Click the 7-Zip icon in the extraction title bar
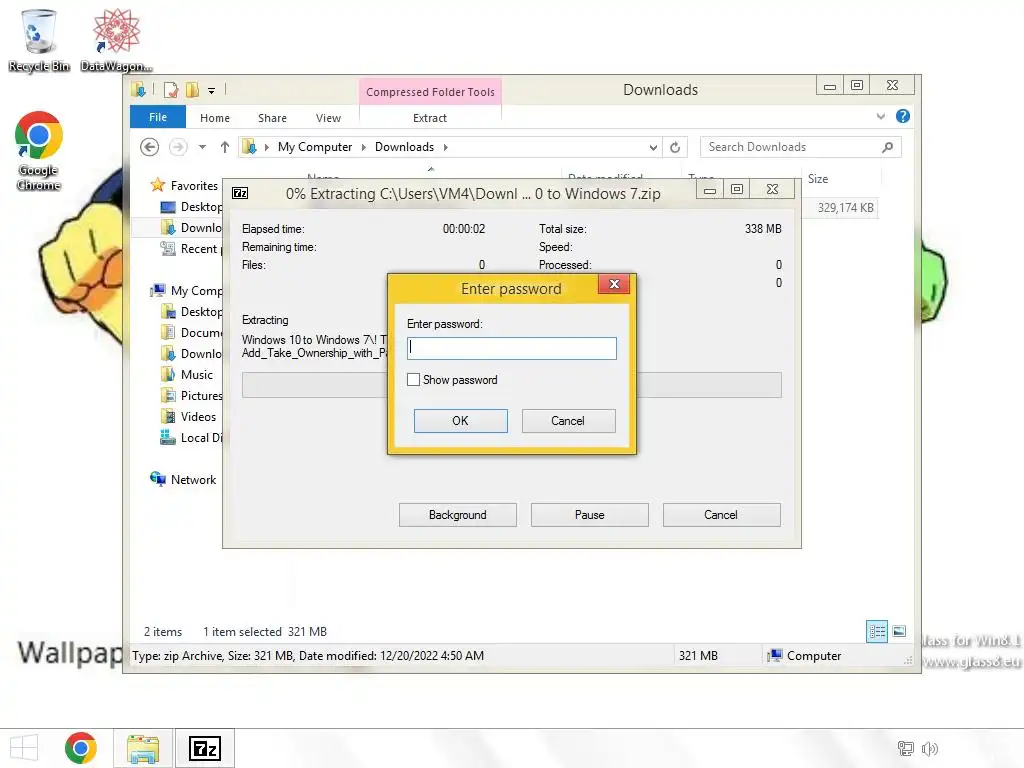 240,193
